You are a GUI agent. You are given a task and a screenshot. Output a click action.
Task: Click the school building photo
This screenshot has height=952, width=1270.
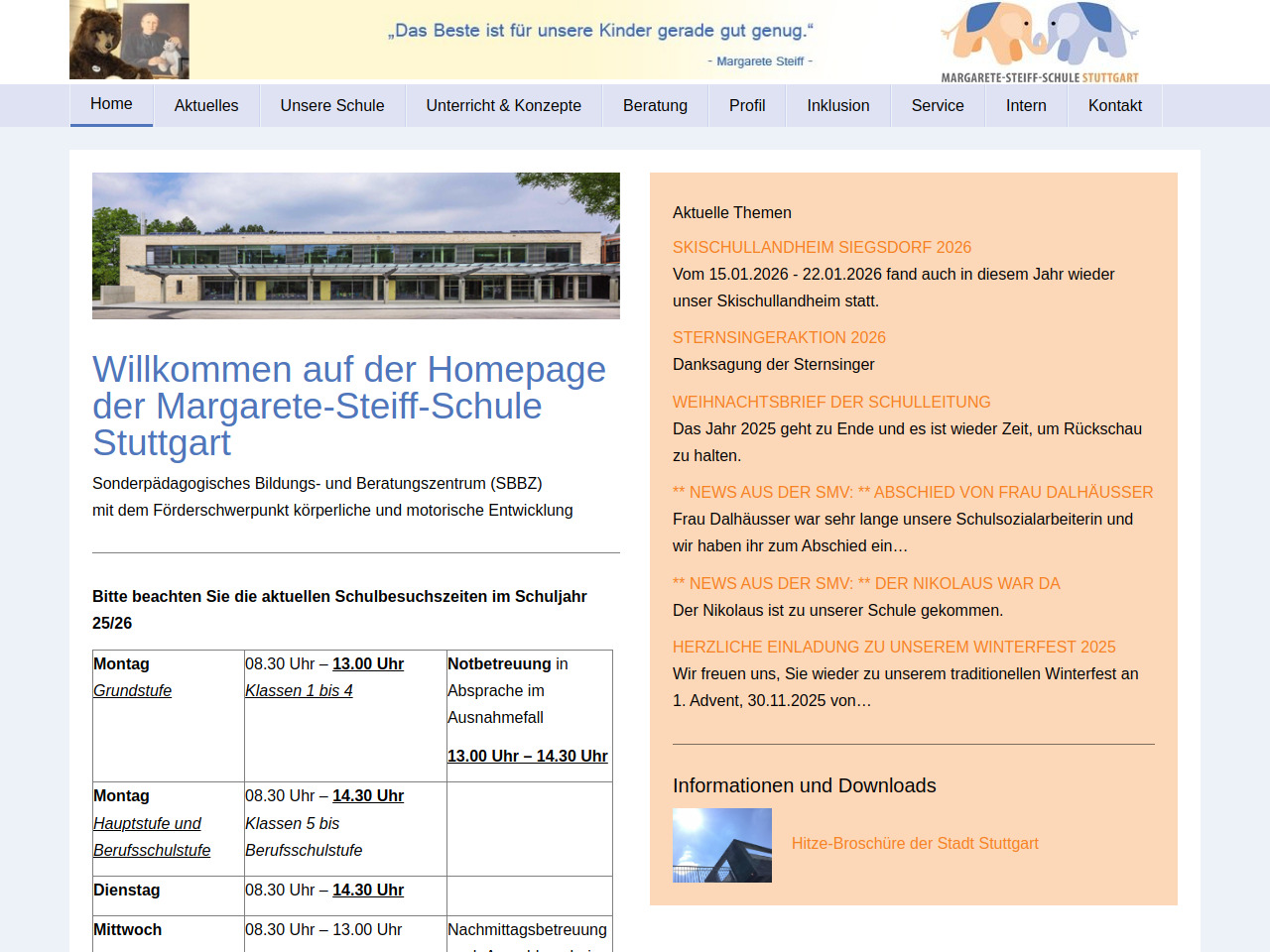(x=356, y=246)
